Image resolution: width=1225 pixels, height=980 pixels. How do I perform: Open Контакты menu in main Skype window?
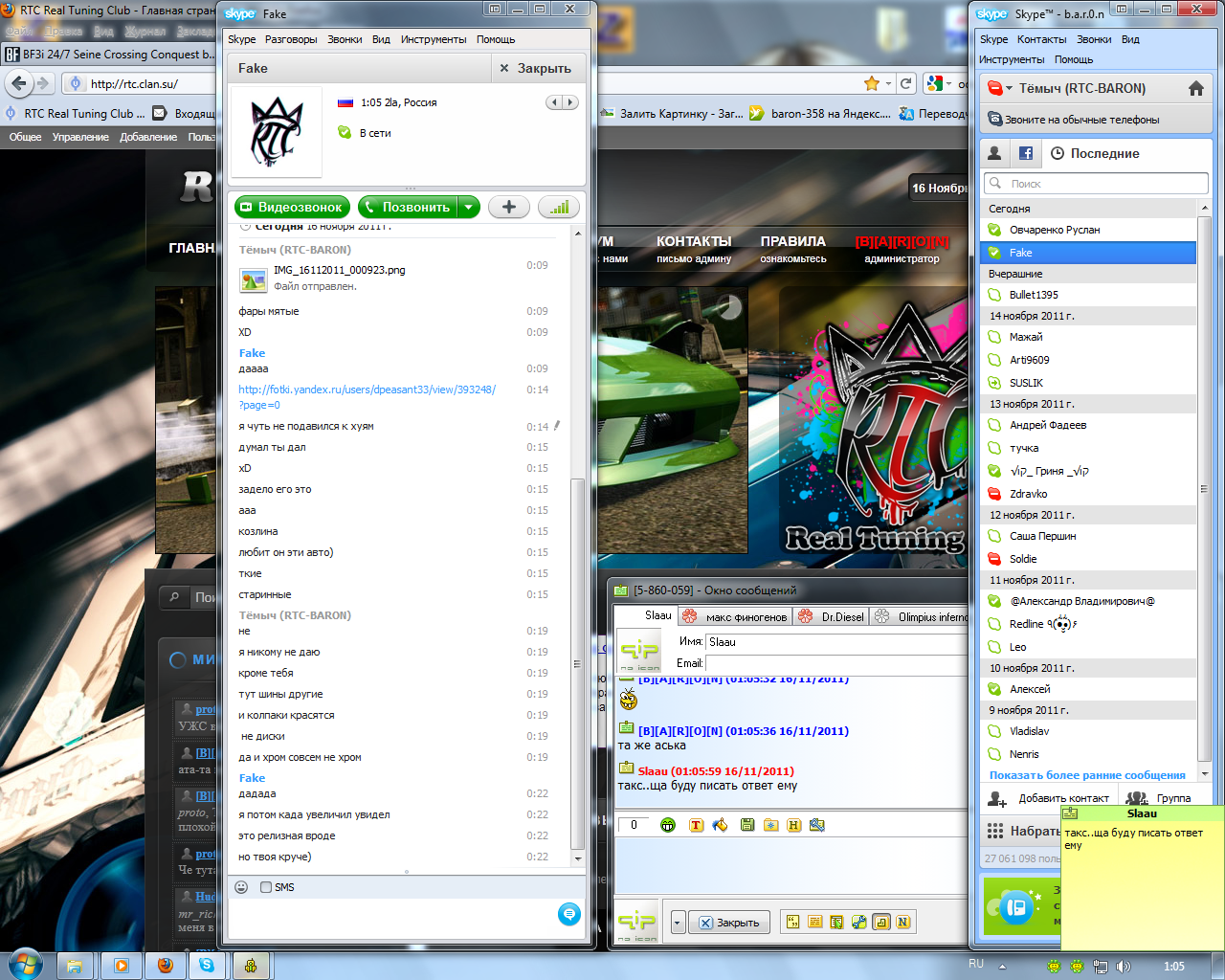(x=1041, y=39)
